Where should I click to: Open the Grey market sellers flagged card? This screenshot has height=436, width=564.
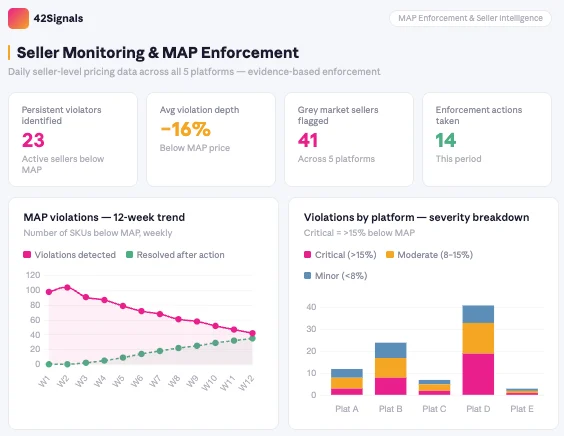[349, 140]
